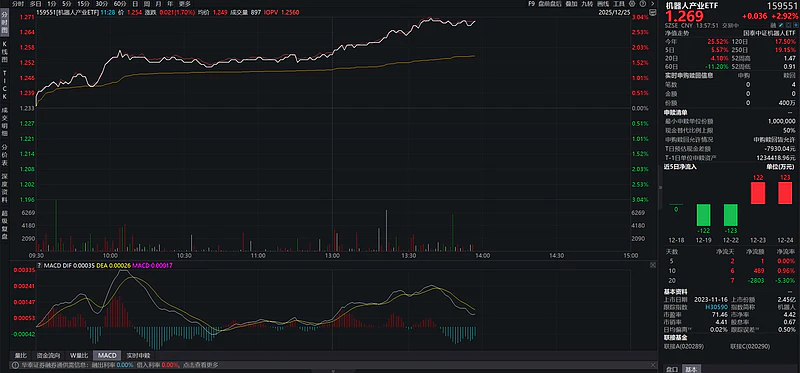Switch to 量比 indicator tab
Viewport: 800px width, 373px height.
20,355
